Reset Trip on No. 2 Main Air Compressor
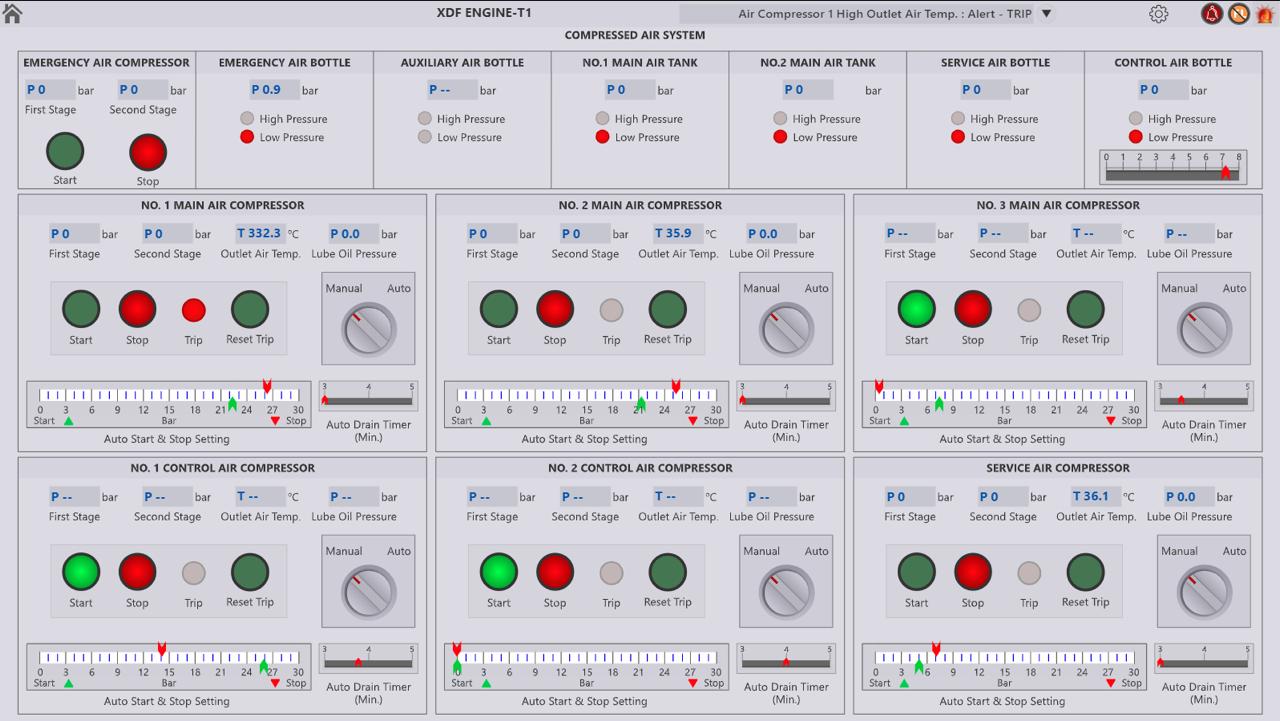 pyautogui.click(x=667, y=310)
